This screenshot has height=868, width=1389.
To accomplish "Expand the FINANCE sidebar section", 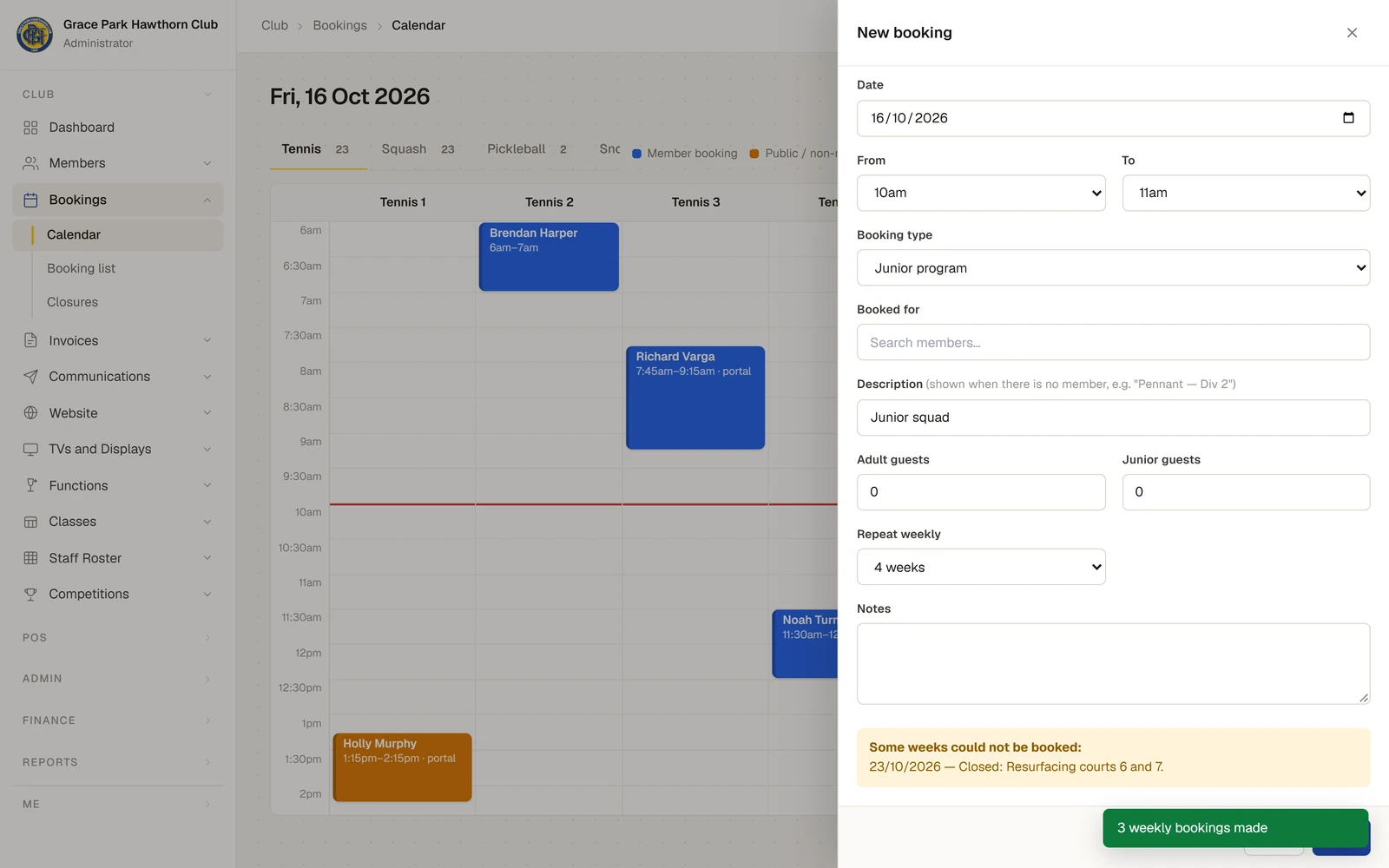I will (117, 720).
